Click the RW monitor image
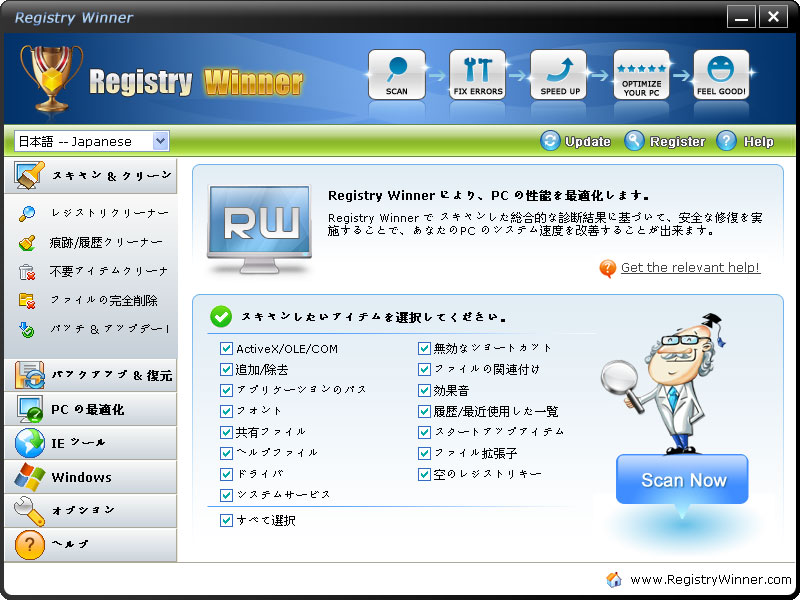This screenshot has height=600, width=800. (x=259, y=230)
